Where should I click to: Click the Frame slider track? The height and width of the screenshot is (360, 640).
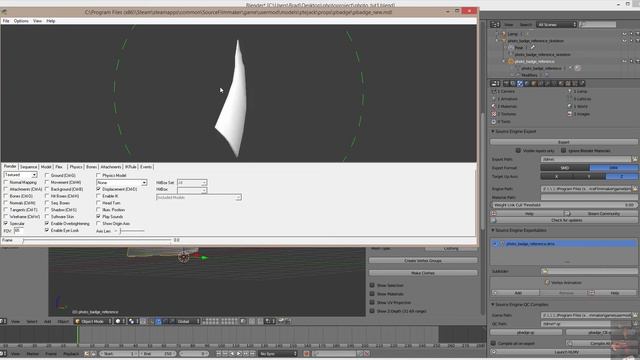97,240
